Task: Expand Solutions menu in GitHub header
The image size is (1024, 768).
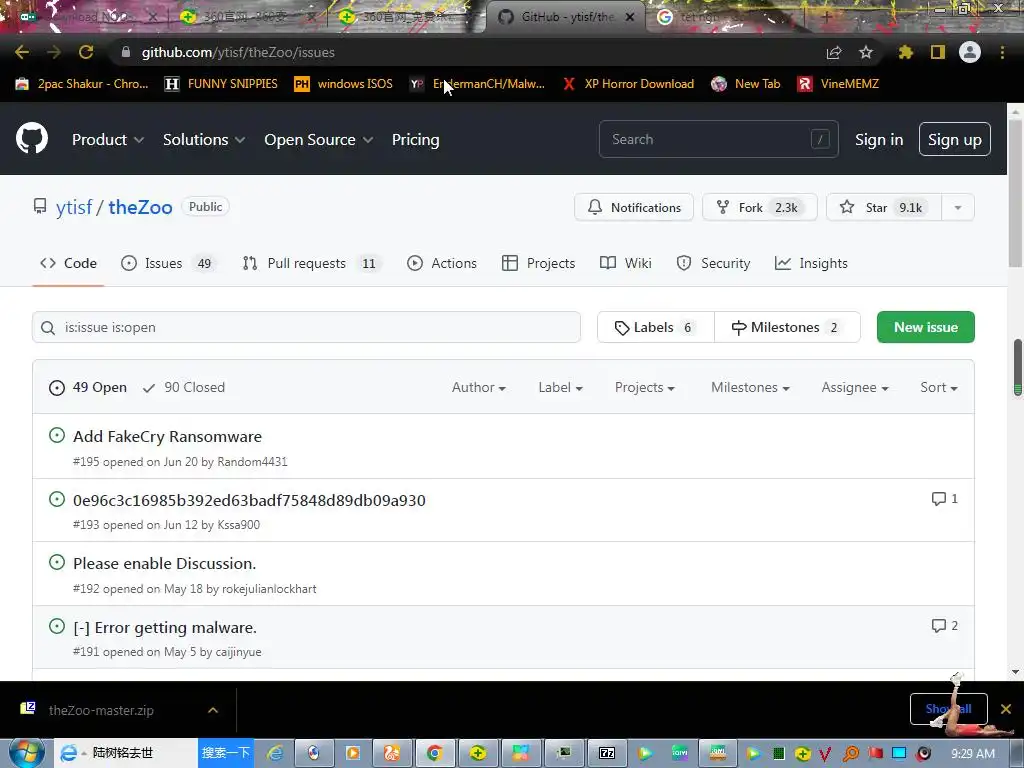Action: (204, 139)
